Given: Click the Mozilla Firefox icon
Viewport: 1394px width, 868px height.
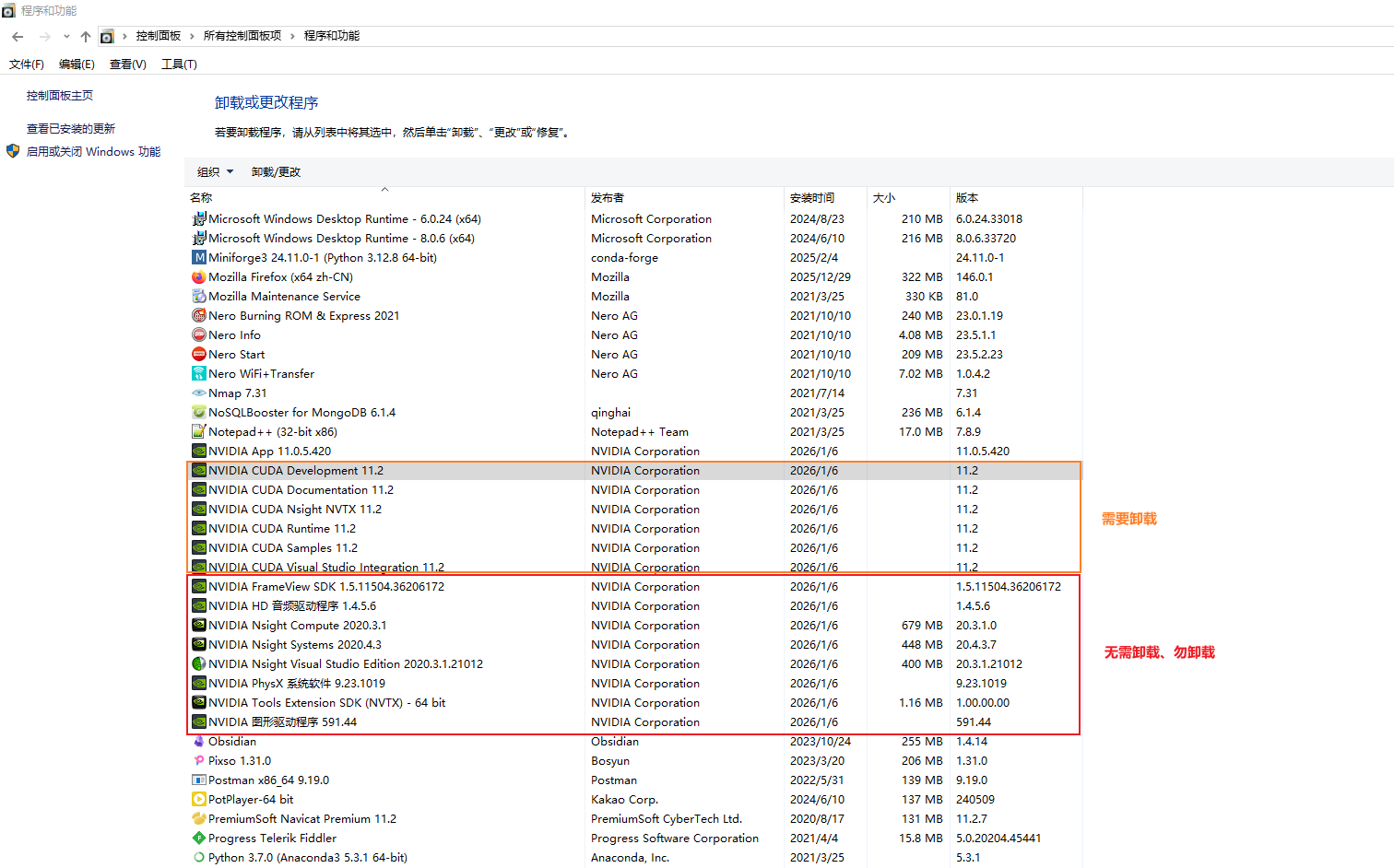Looking at the screenshot, I should click(x=198, y=277).
